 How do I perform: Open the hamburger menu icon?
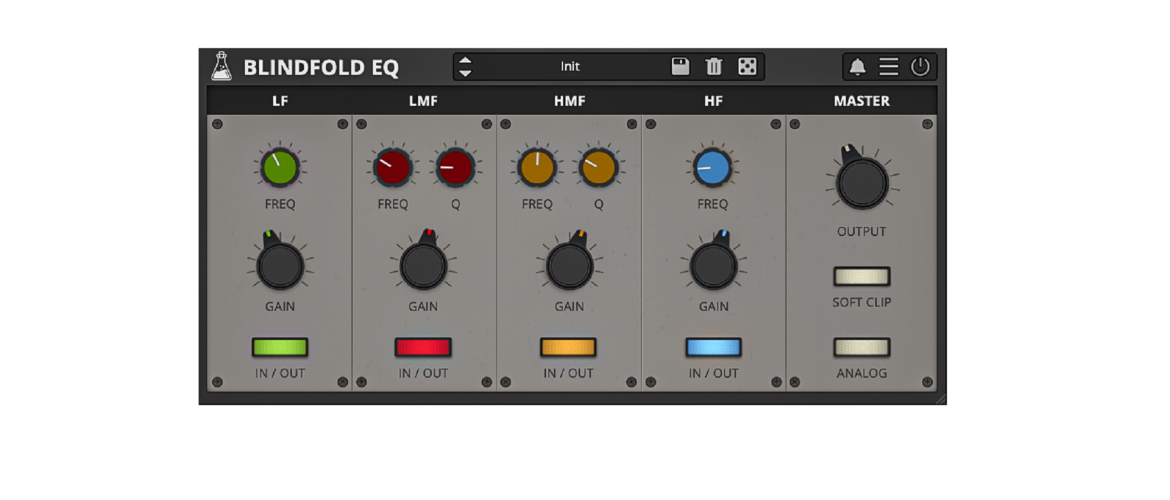(889, 66)
